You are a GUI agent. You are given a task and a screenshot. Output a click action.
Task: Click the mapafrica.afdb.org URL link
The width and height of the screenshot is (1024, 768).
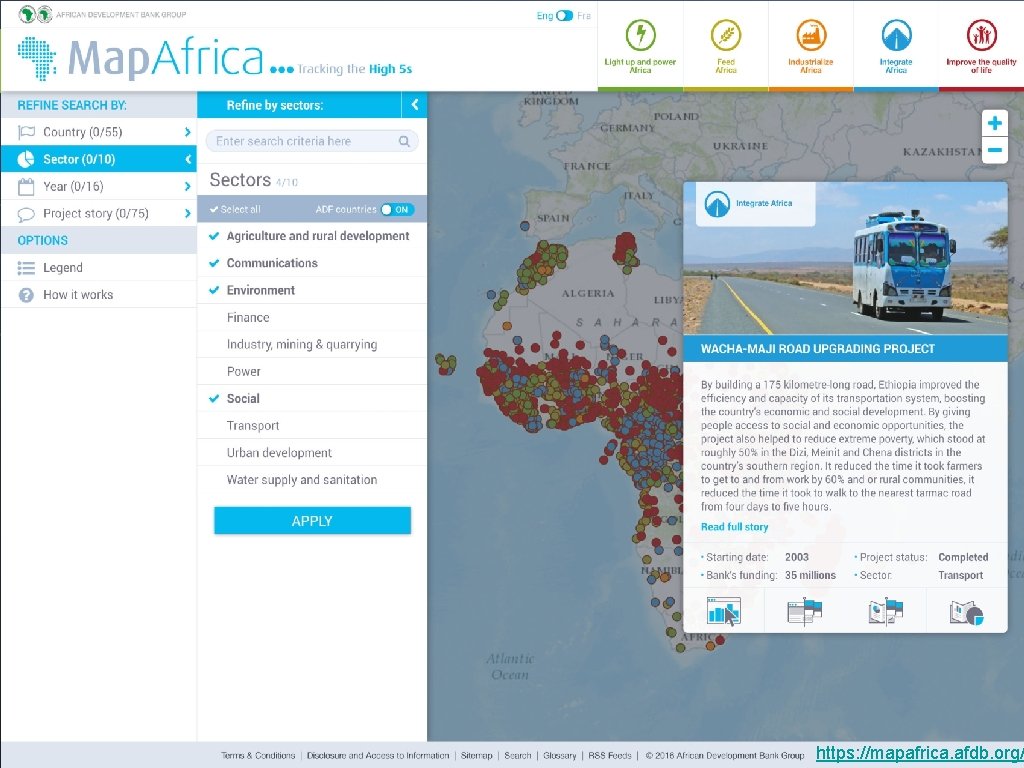point(920,753)
